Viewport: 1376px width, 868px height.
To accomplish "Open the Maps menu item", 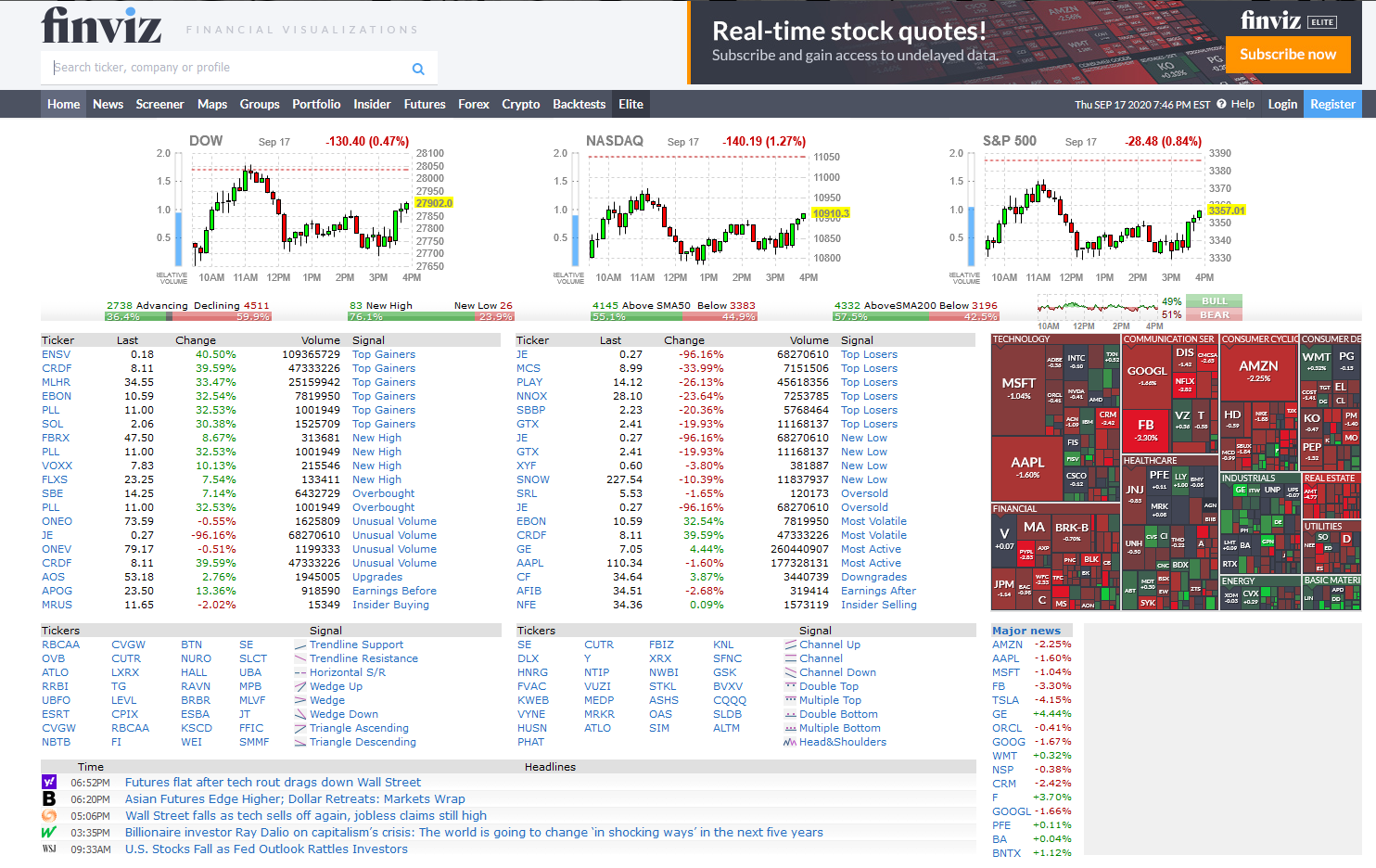I will [x=212, y=104].
